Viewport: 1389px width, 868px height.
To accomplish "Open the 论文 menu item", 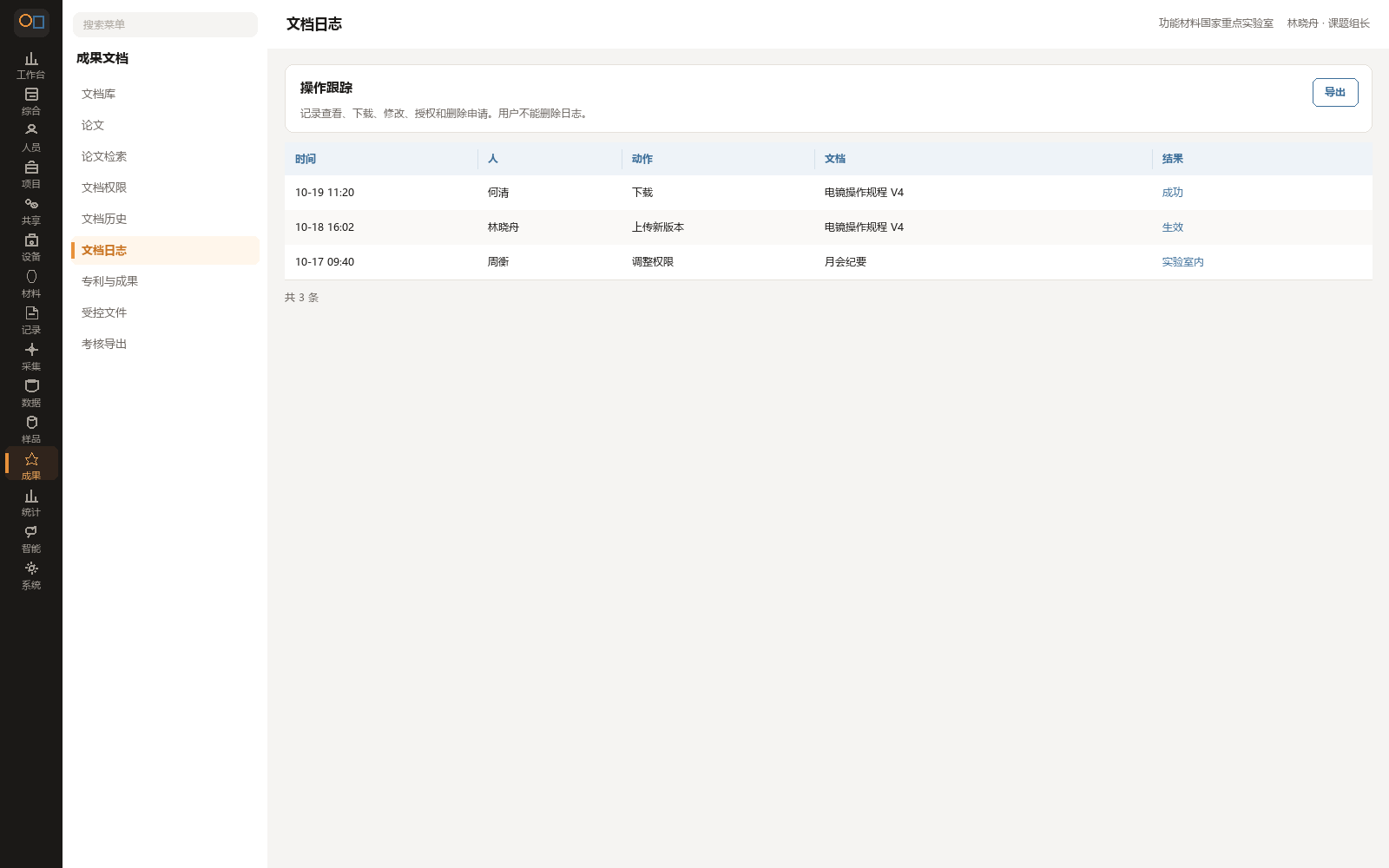I will [165, 125].
